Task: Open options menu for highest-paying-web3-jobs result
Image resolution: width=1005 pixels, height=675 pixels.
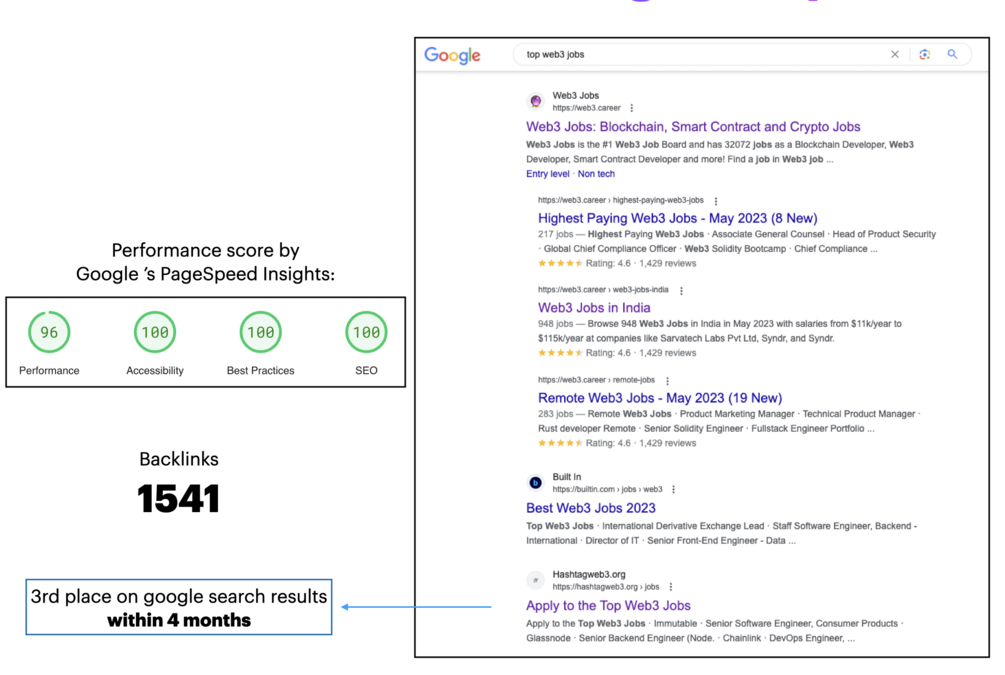Action: (x=716, y=201)
